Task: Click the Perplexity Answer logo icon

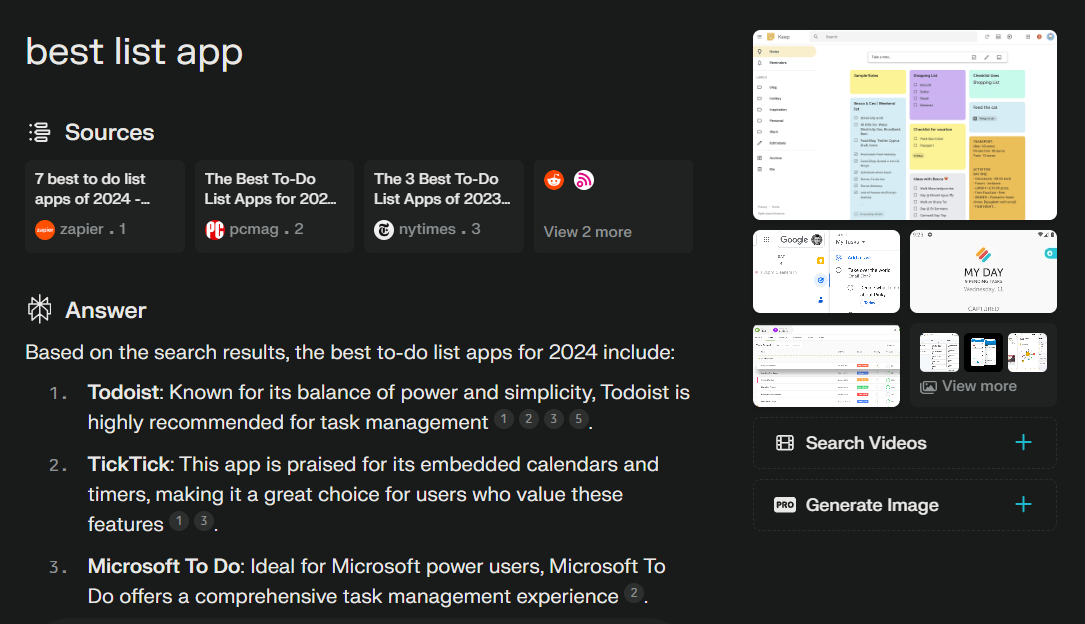Action: [x=39, y=310]
